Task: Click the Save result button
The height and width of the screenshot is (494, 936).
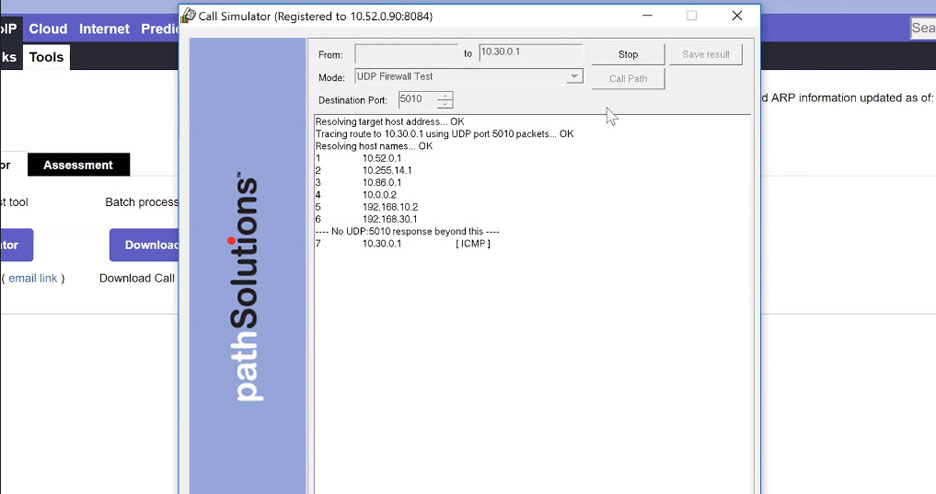Action: tap(706, 54)
